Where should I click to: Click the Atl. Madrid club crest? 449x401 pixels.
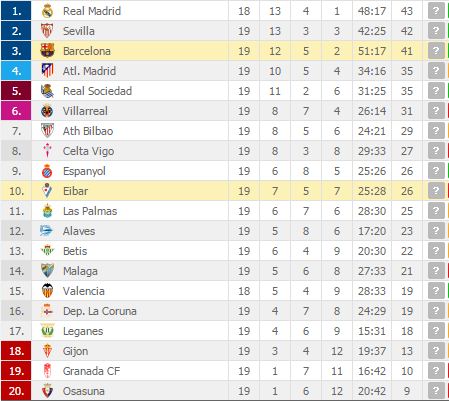tap(47, 71)
